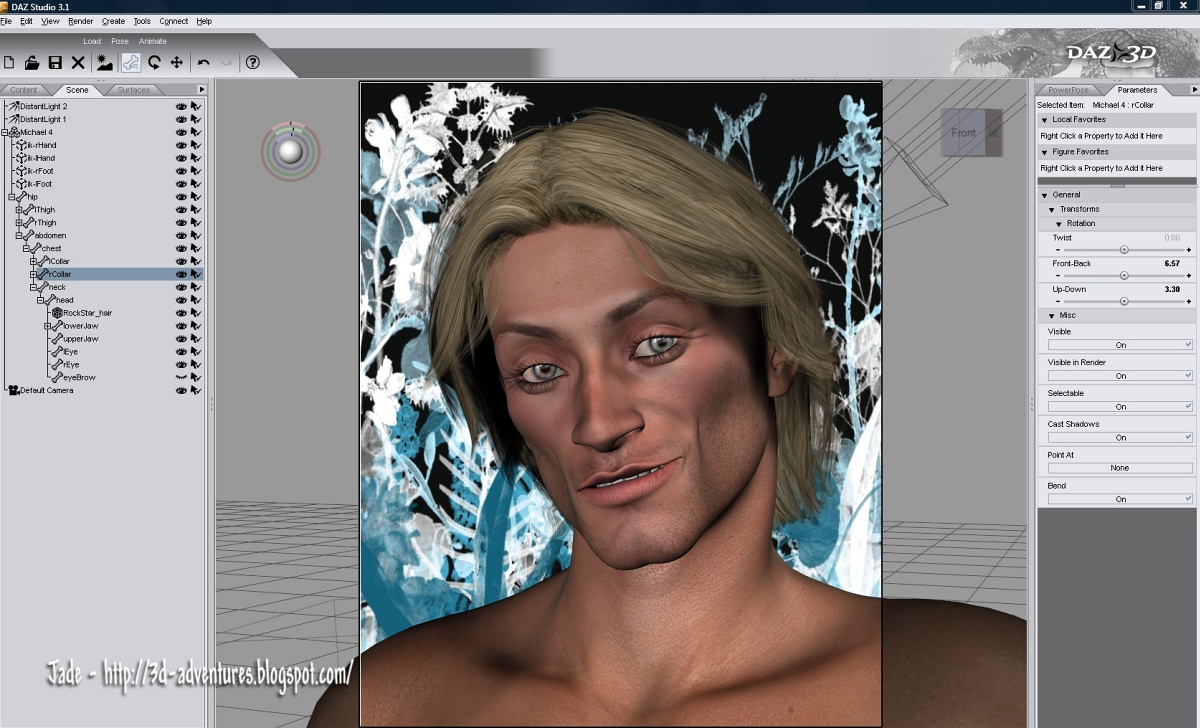This screenshot has height=728, width=1200.
Task: Expand the lCollar tree node
Action: pyautogui.click(x=33, y=261)
